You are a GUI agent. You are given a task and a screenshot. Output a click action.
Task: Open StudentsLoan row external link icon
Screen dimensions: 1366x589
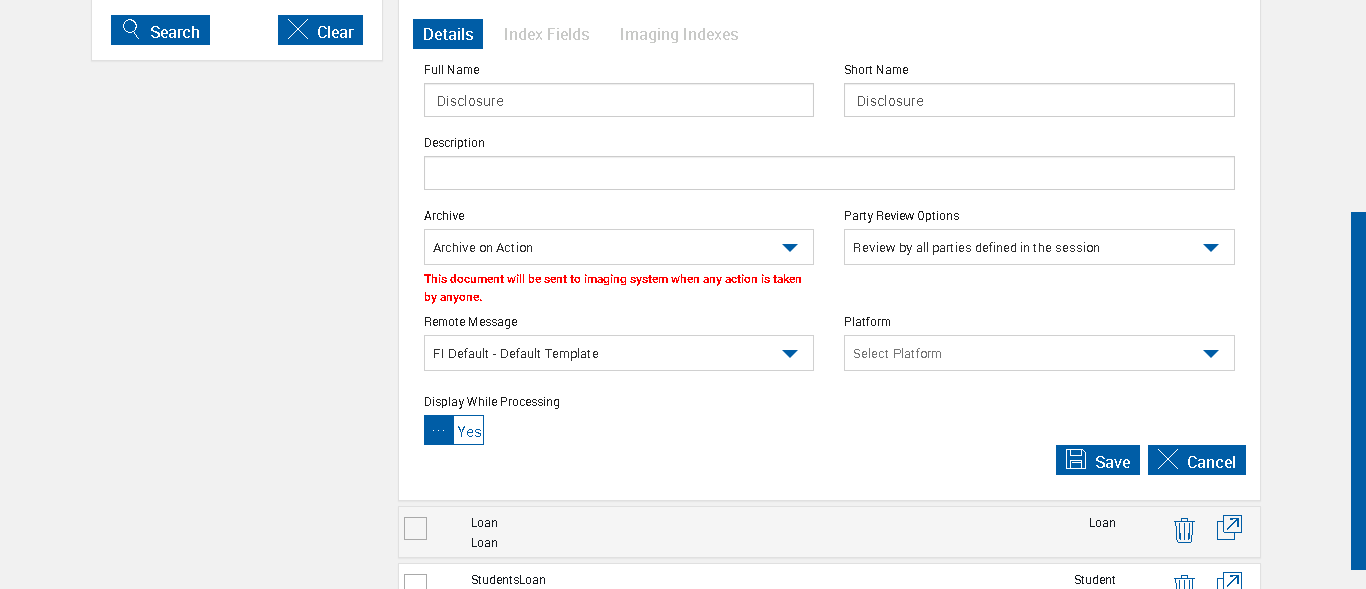(x=1229, y=581)
